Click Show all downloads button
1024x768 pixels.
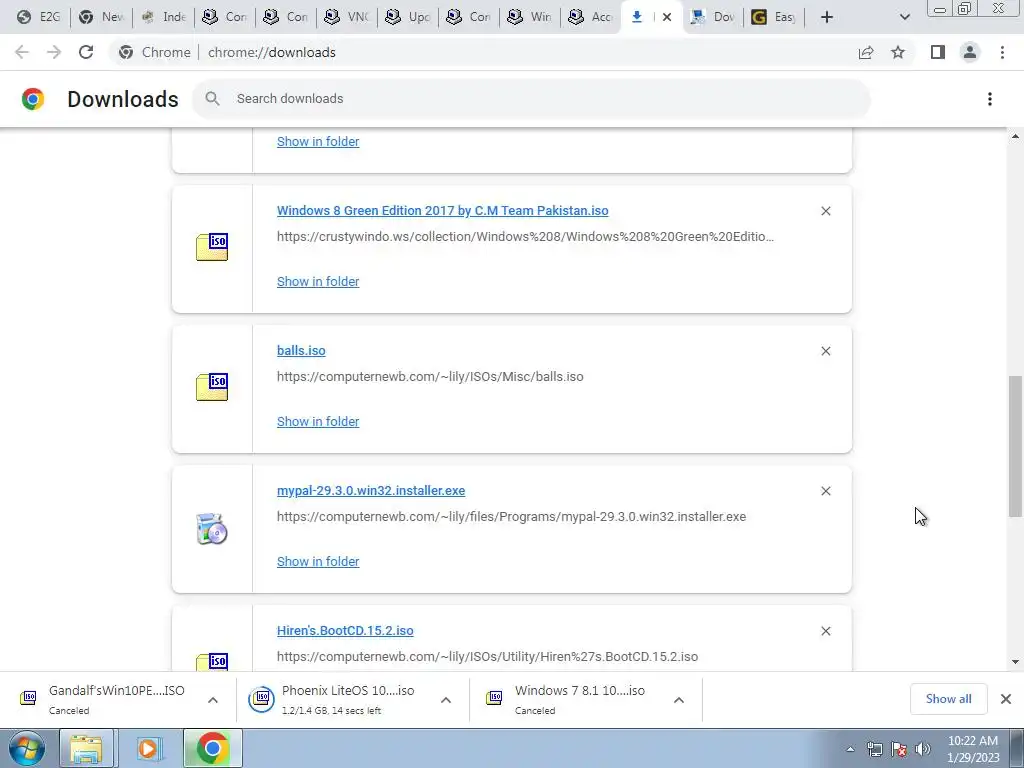pos(948,699)
